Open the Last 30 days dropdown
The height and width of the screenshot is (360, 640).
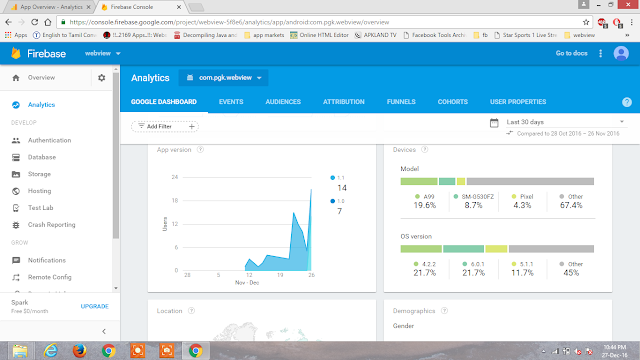pyautogui.click(x=565, y=122)
